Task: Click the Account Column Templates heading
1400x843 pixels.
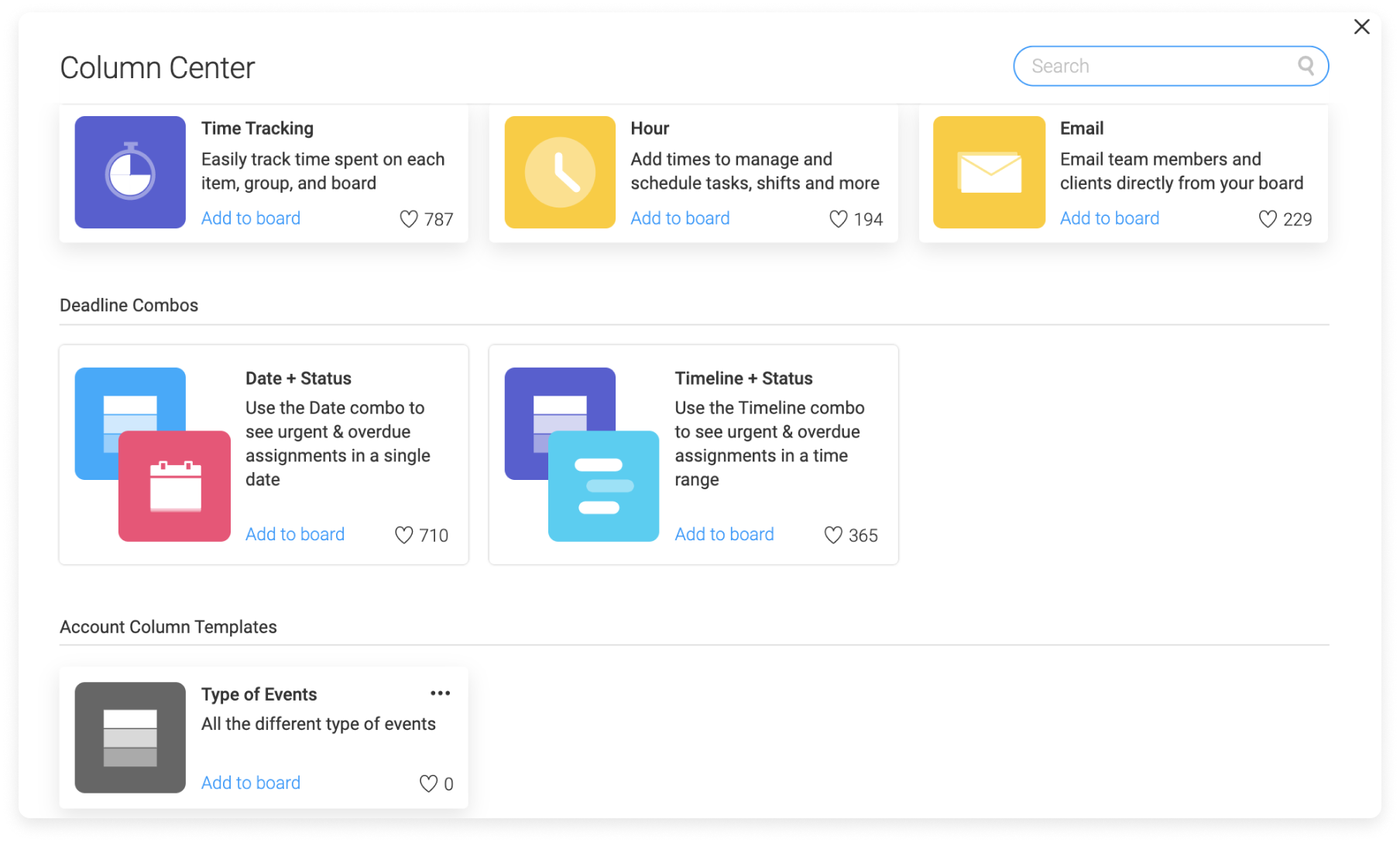Action: click(168, 627)
